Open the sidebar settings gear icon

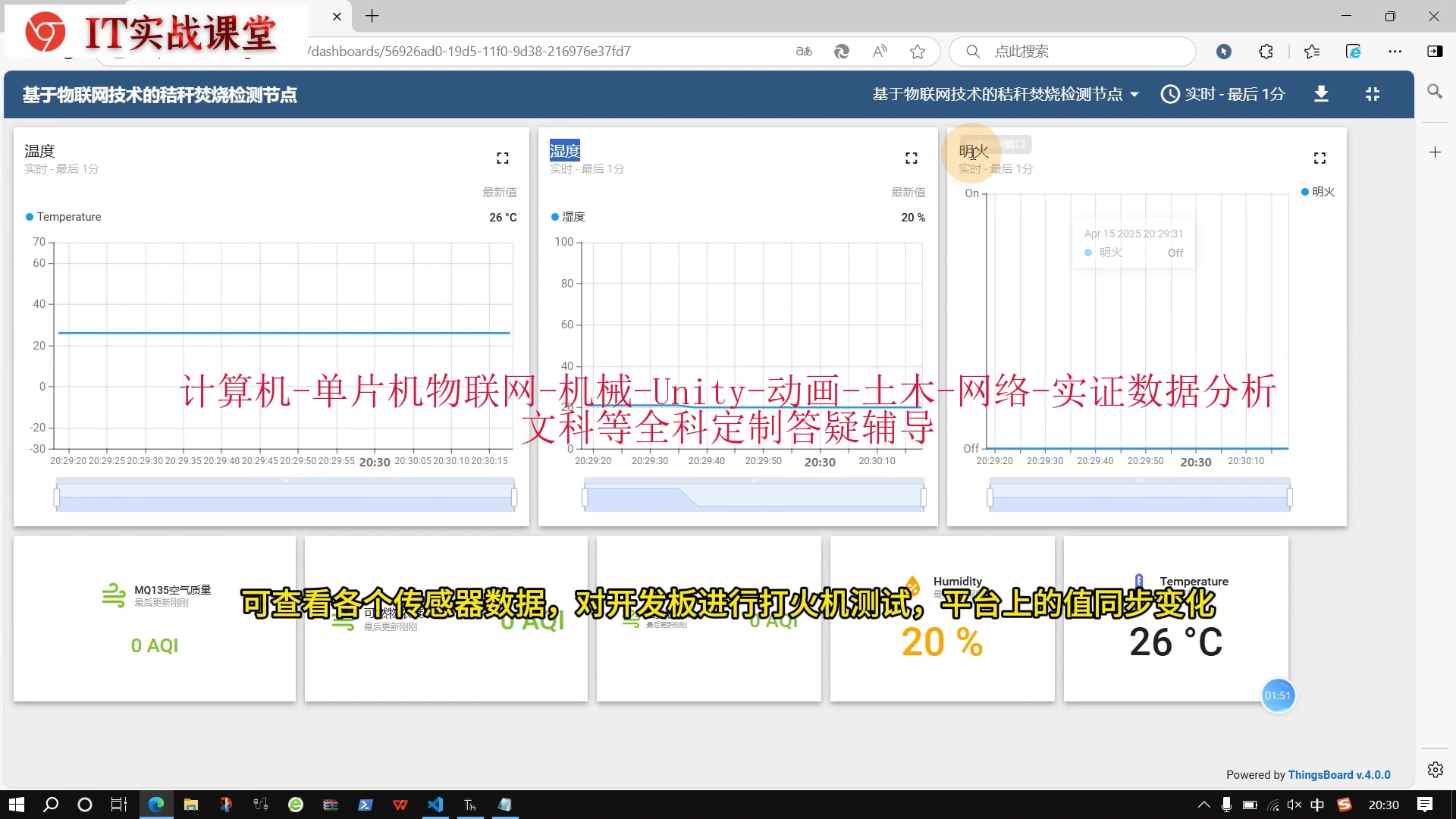[x=1435, y=770]
